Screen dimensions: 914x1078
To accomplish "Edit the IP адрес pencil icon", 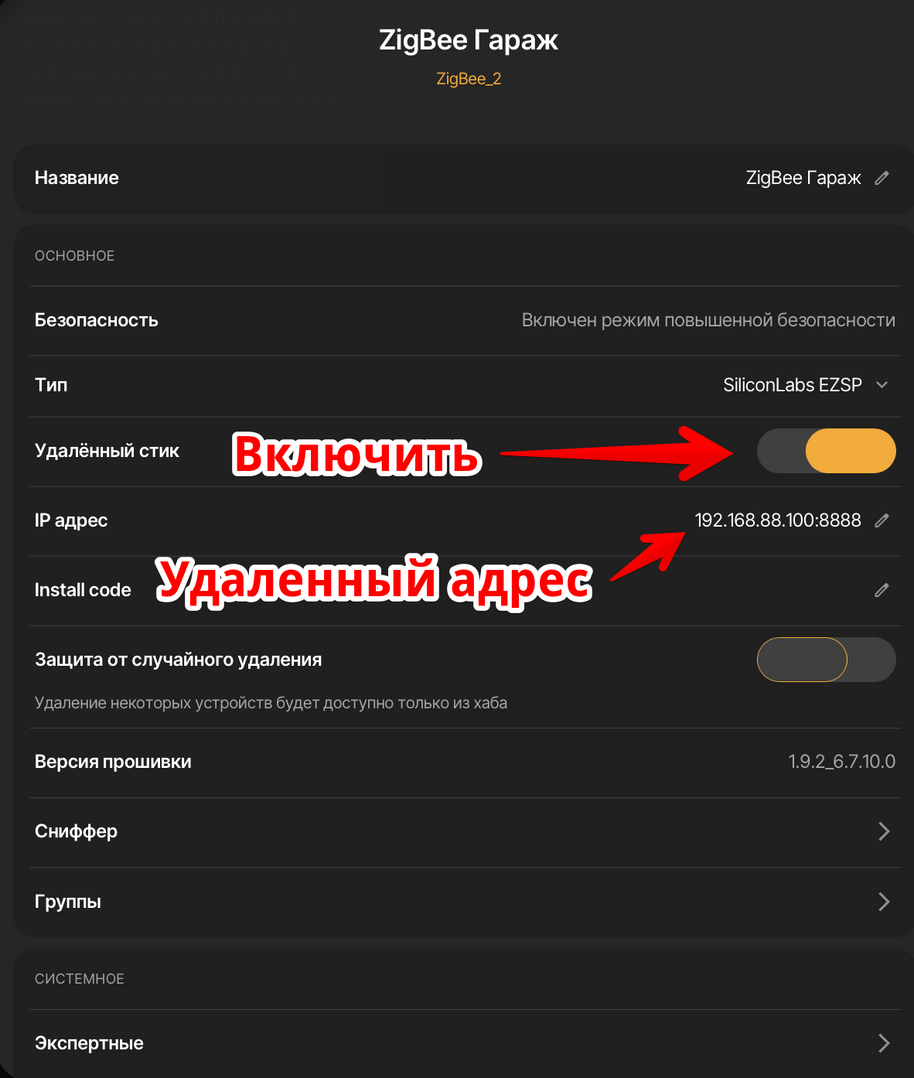I will [x=882, y=520].
